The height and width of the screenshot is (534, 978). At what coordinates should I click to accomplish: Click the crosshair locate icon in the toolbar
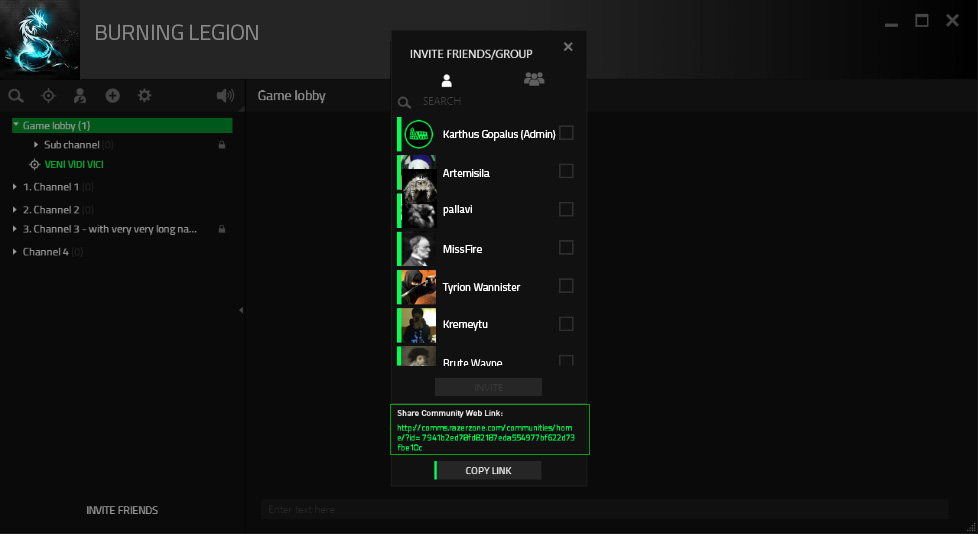pos(48,96)
